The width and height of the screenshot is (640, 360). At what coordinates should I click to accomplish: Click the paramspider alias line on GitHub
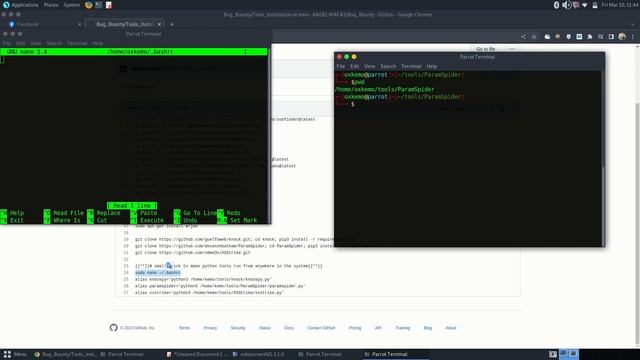pos(220,286)
